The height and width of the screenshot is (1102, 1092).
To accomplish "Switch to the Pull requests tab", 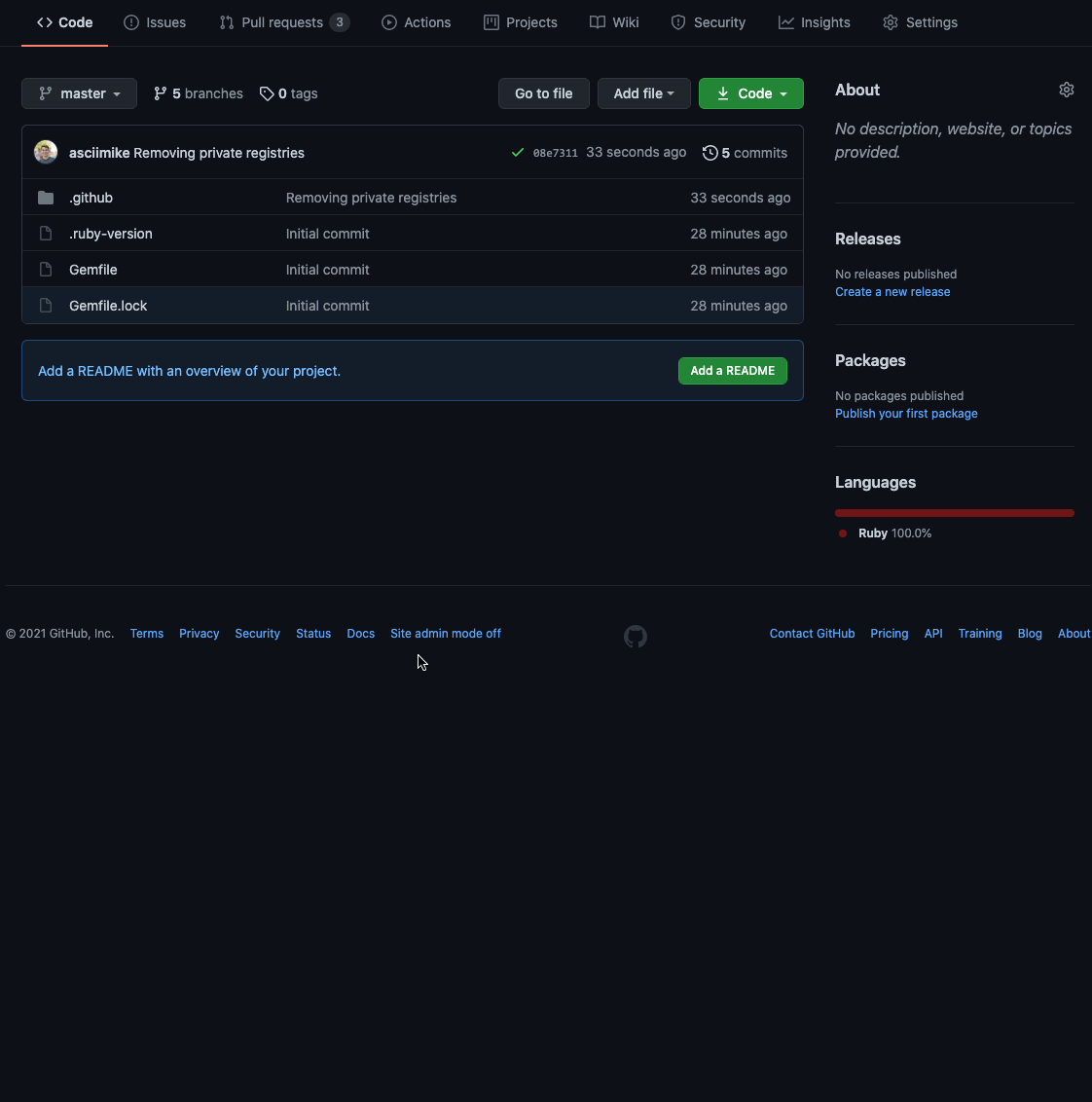I will point(282,22).
